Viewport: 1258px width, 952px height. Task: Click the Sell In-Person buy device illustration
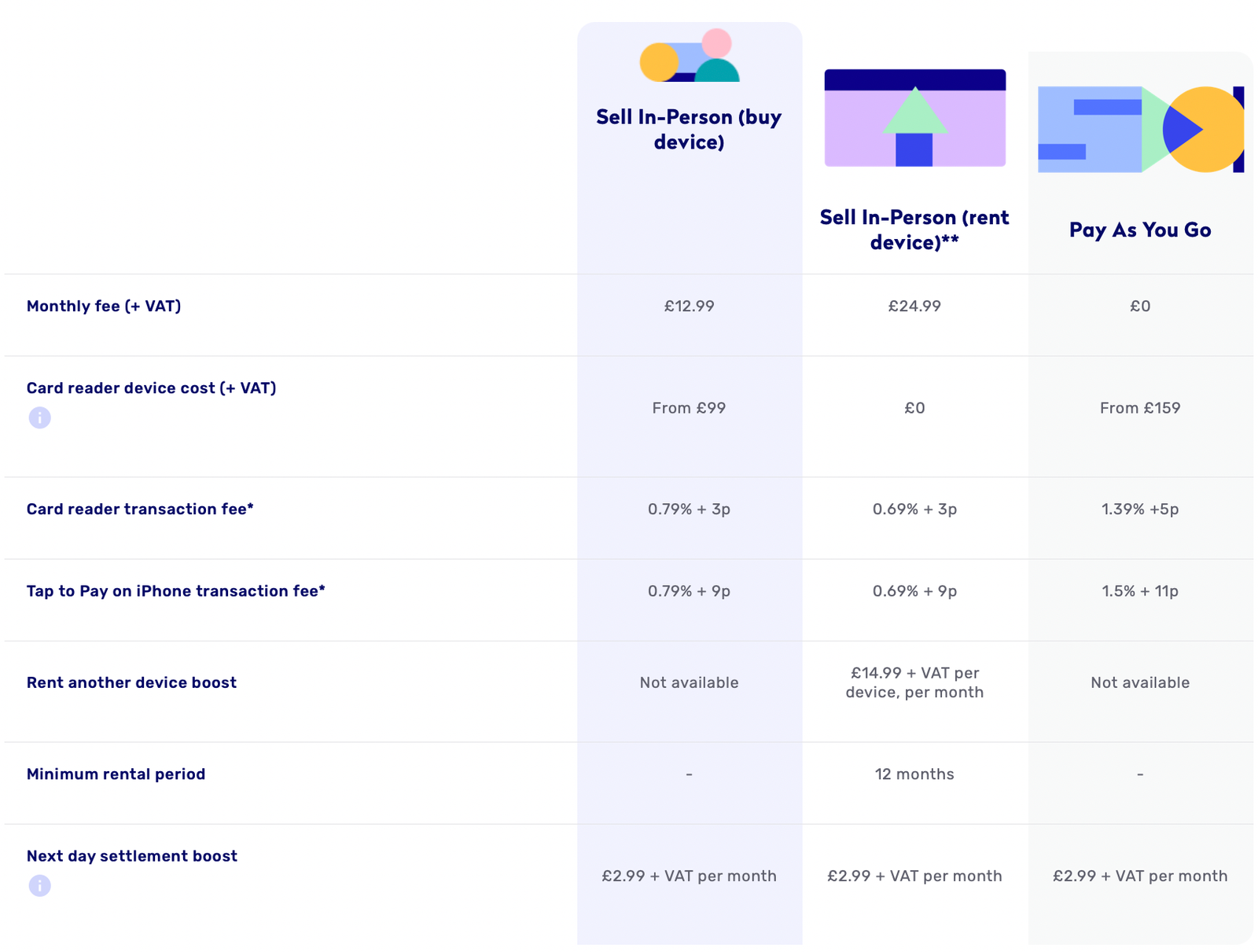(x=689, y=56)
